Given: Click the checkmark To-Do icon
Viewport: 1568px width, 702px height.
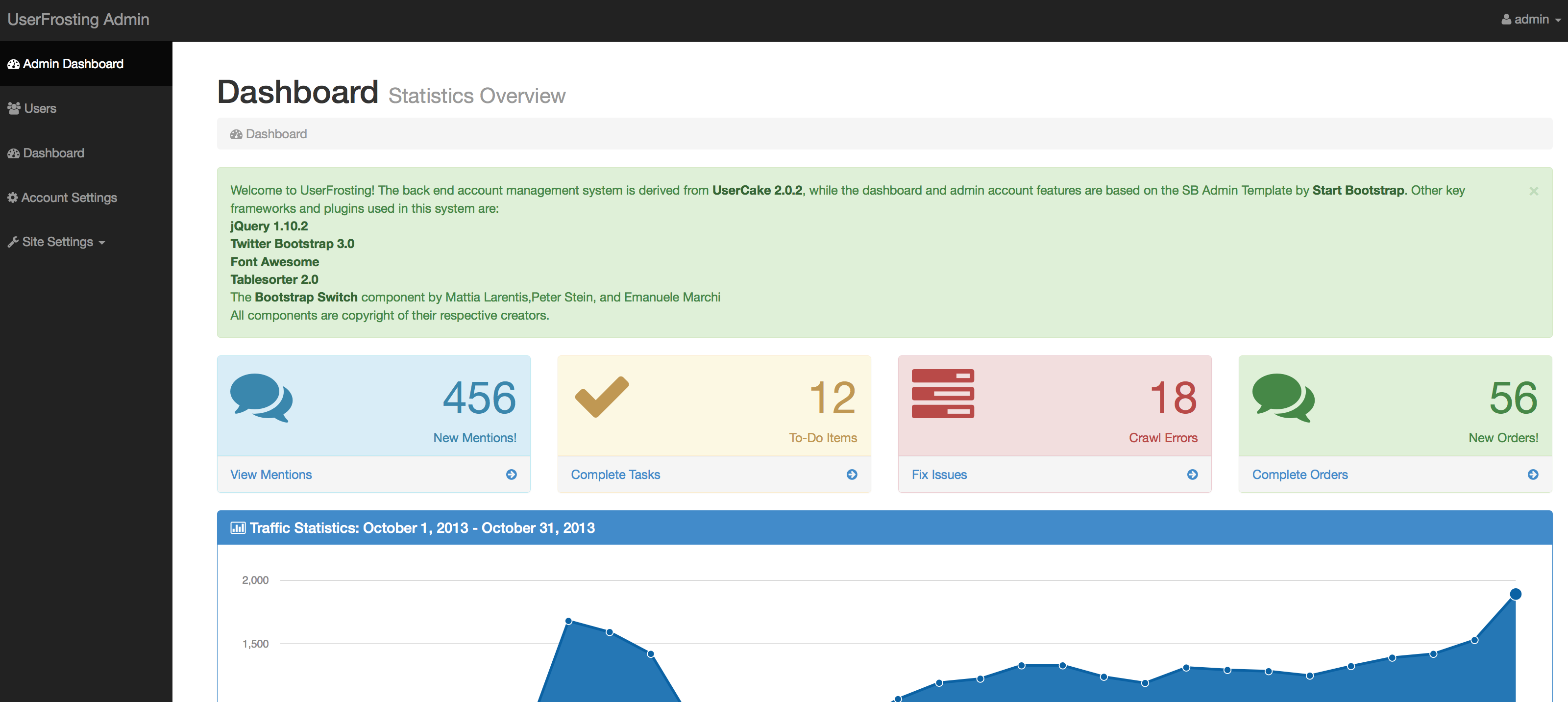Looking at the screenshot, I should [601, 397].
